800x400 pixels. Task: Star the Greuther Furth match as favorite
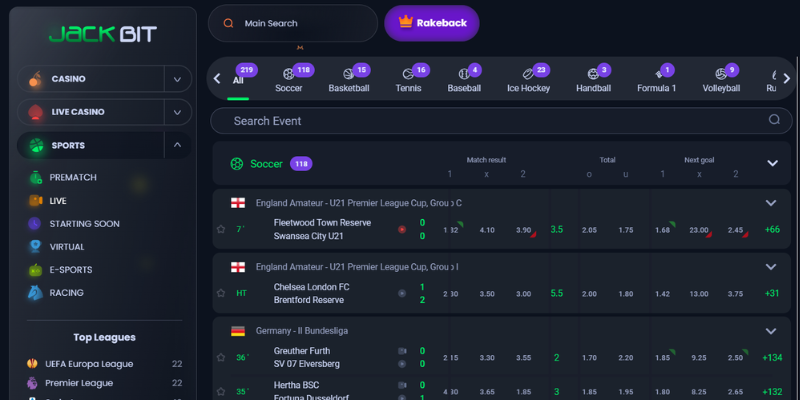pos(221,357)
